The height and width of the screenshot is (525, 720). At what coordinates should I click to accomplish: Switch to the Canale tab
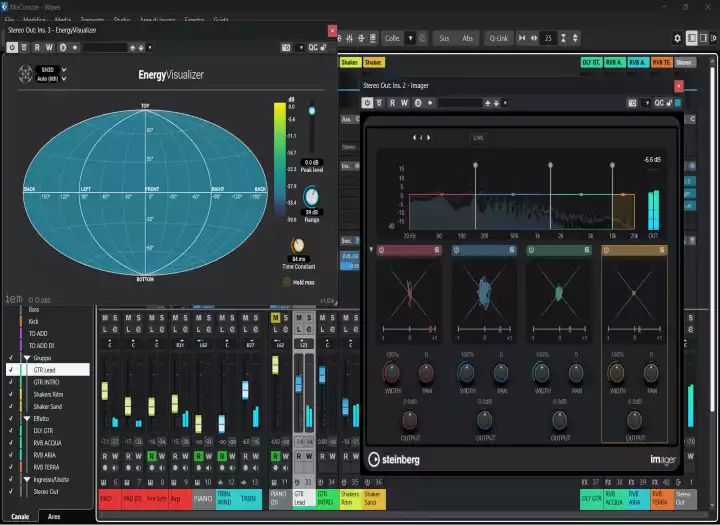point(19,515)
